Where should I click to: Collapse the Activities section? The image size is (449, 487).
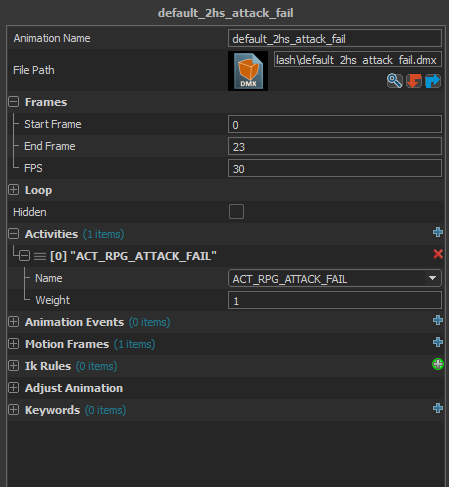click(14, 234)
